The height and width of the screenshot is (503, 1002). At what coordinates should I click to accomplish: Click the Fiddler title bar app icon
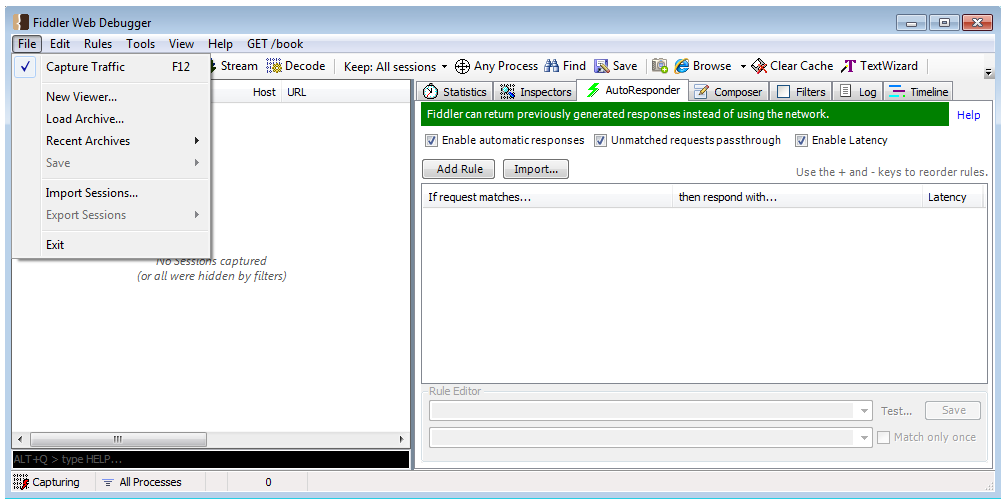pyautogui.click(x=21, y=22)
